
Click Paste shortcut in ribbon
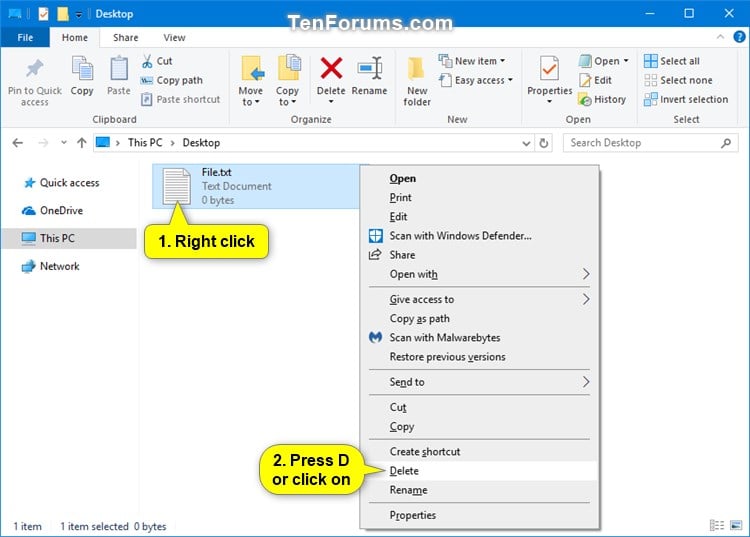point(181,99)
